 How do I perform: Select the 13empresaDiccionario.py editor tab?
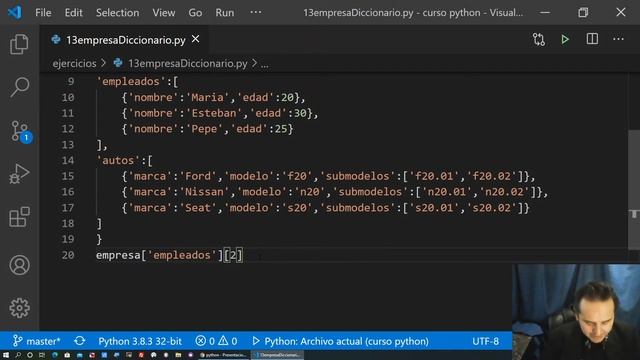124,40
